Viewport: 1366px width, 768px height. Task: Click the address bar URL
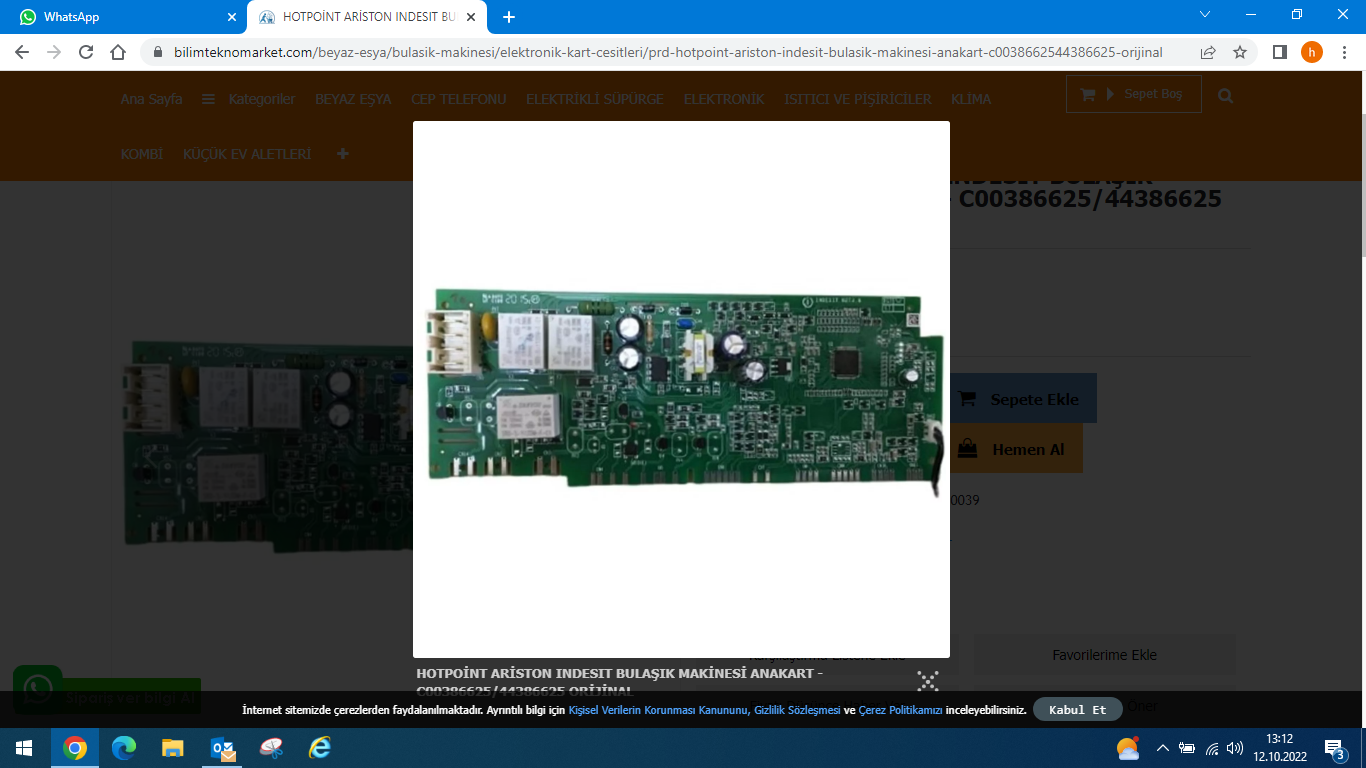click(x=670, y=52)
